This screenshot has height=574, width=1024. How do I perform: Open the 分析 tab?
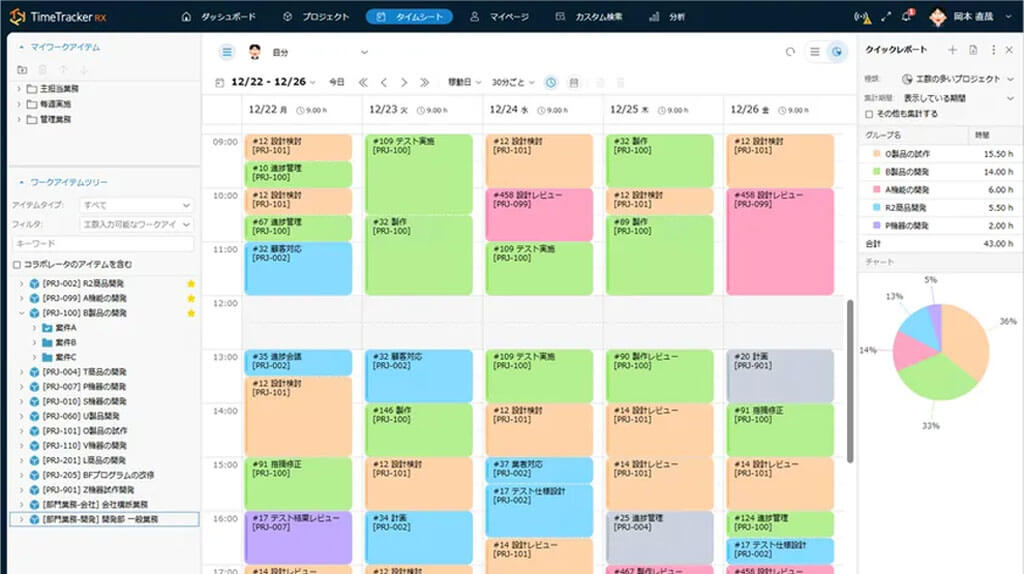667,17
